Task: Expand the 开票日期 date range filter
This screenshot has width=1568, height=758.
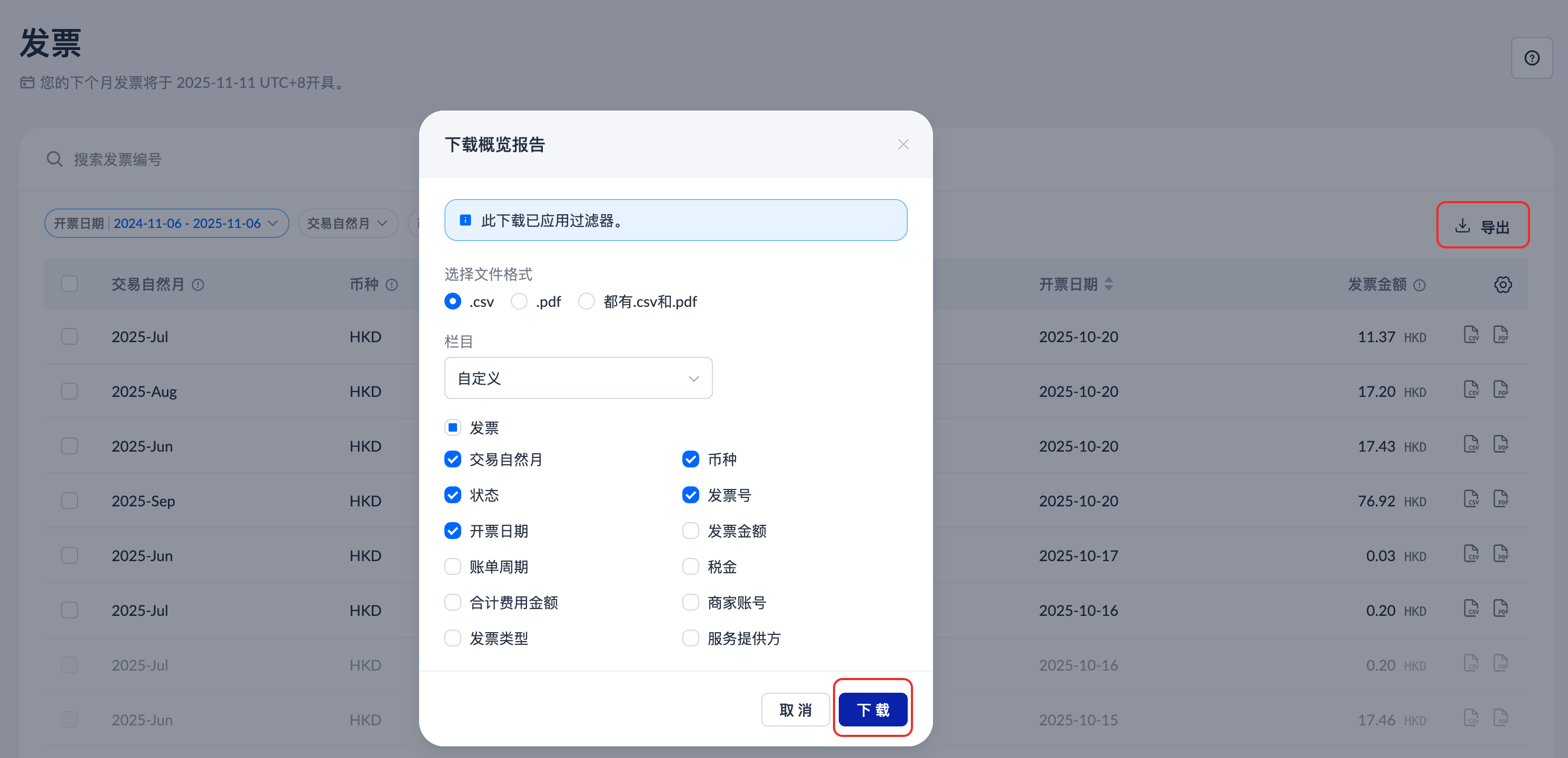Action: coord(166,223)
